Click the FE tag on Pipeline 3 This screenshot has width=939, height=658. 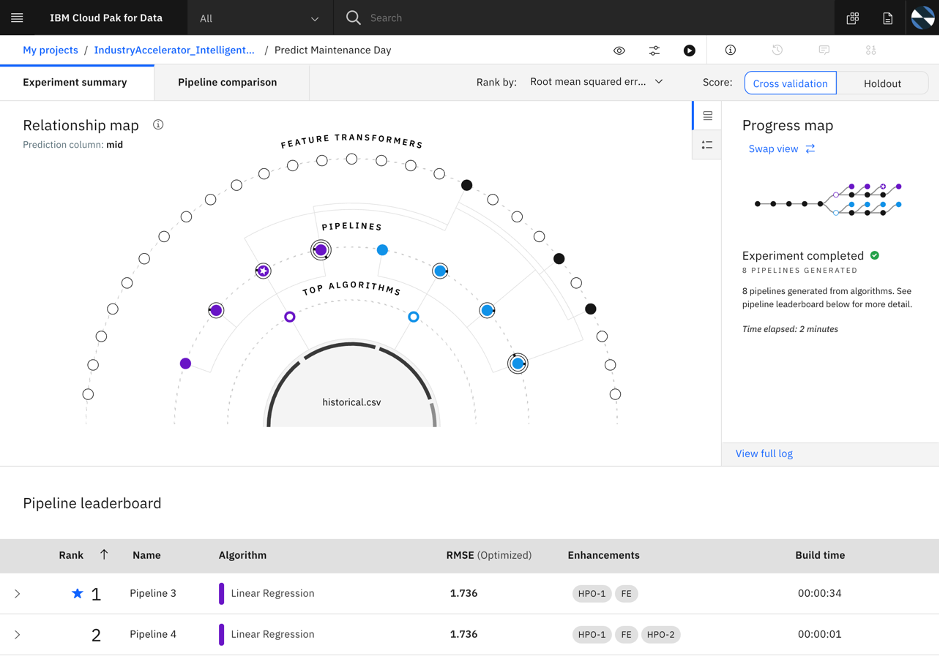(626, 593)
